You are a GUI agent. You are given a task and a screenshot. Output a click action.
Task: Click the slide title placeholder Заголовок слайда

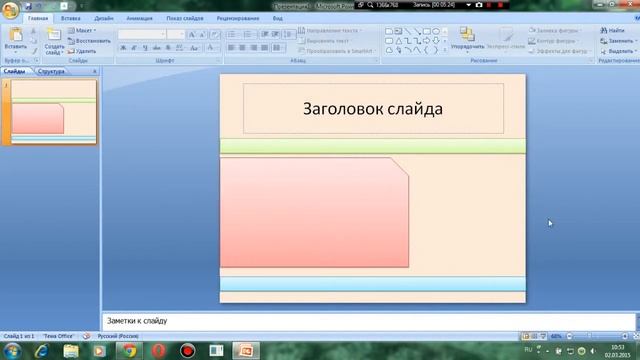coord(373,109)
